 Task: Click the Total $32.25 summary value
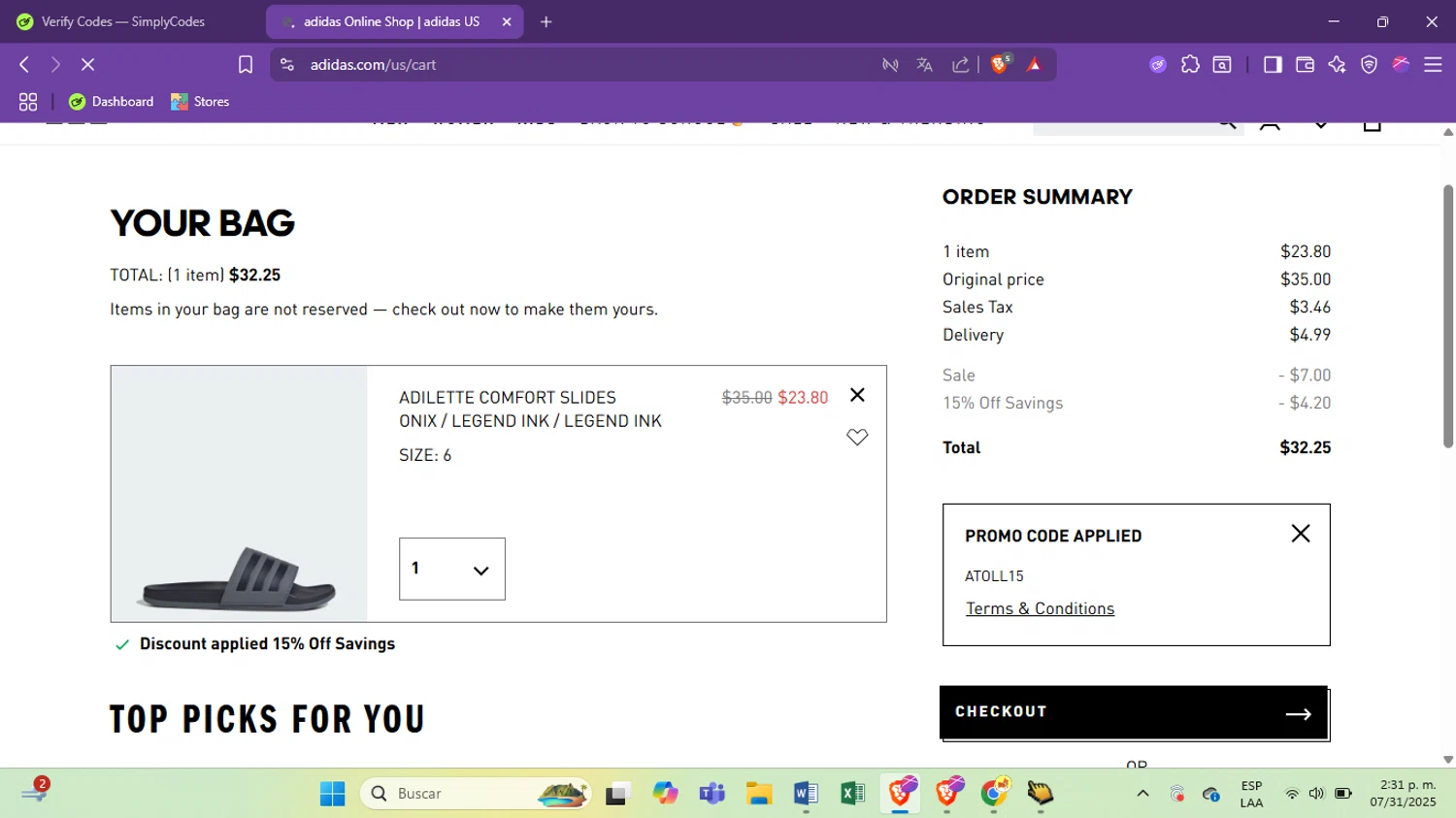(x=1305, y=447)
